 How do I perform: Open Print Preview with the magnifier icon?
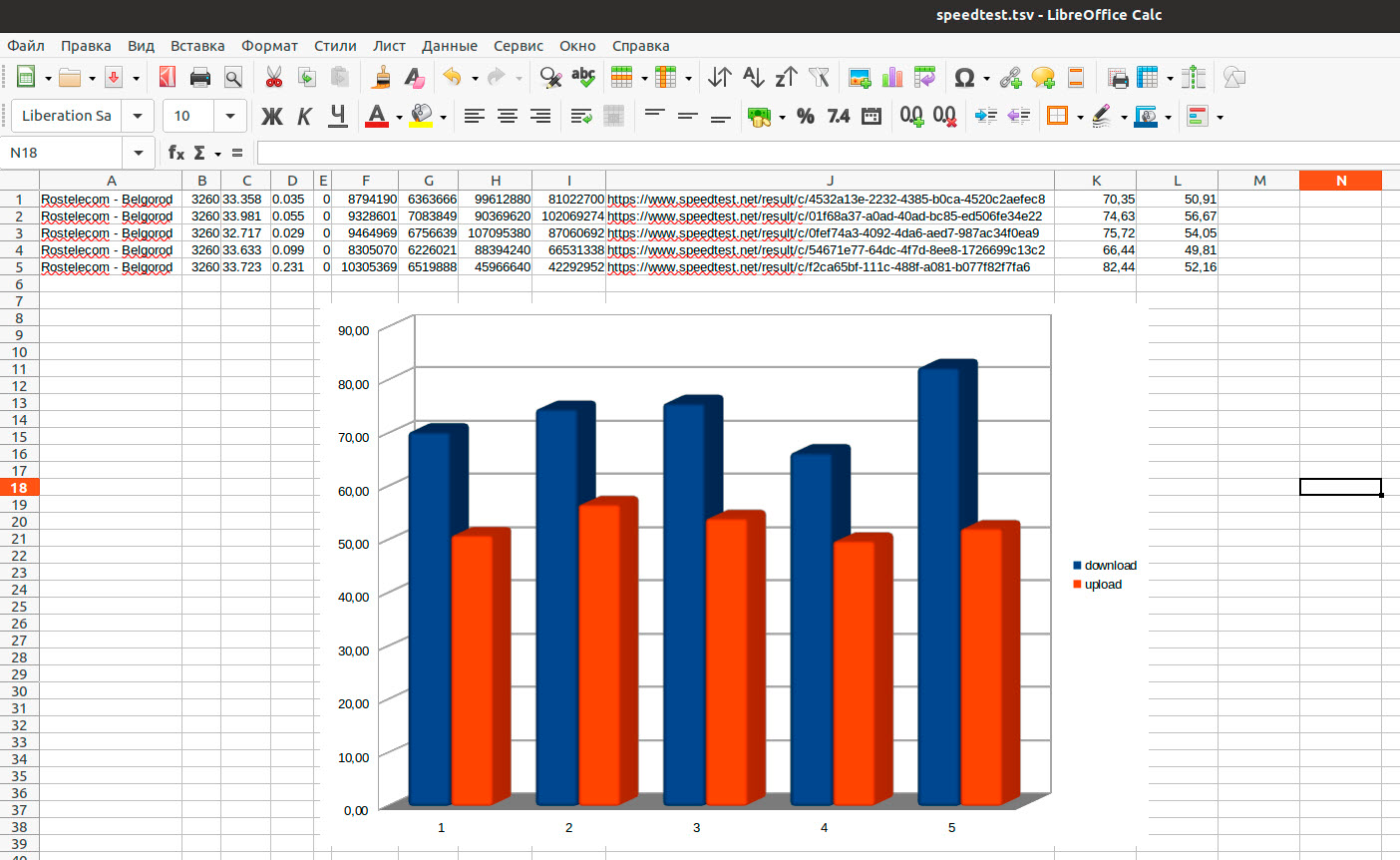click(233, 78)
